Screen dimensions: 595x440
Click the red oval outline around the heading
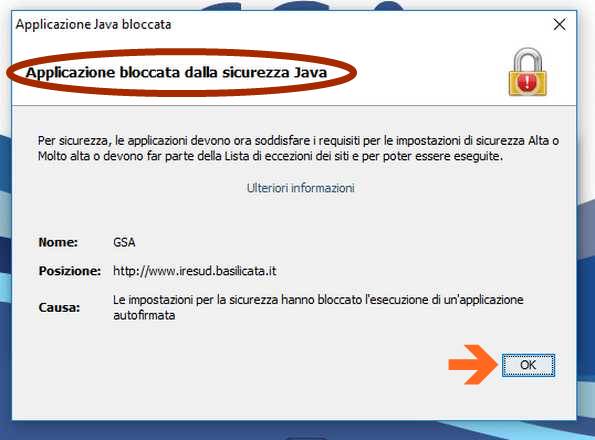click(181, 72)
